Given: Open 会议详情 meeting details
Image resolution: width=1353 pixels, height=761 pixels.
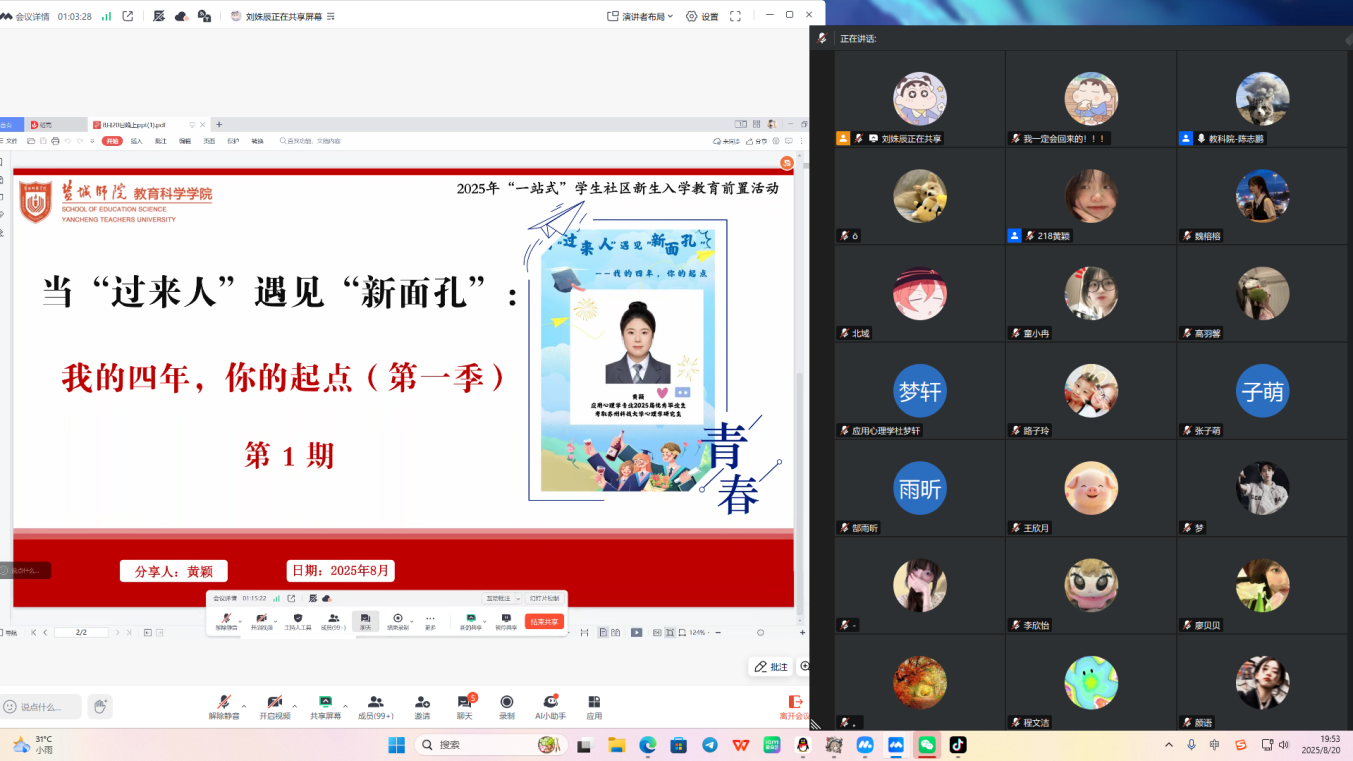Looking at the screenshot, I should click(27, 16).
